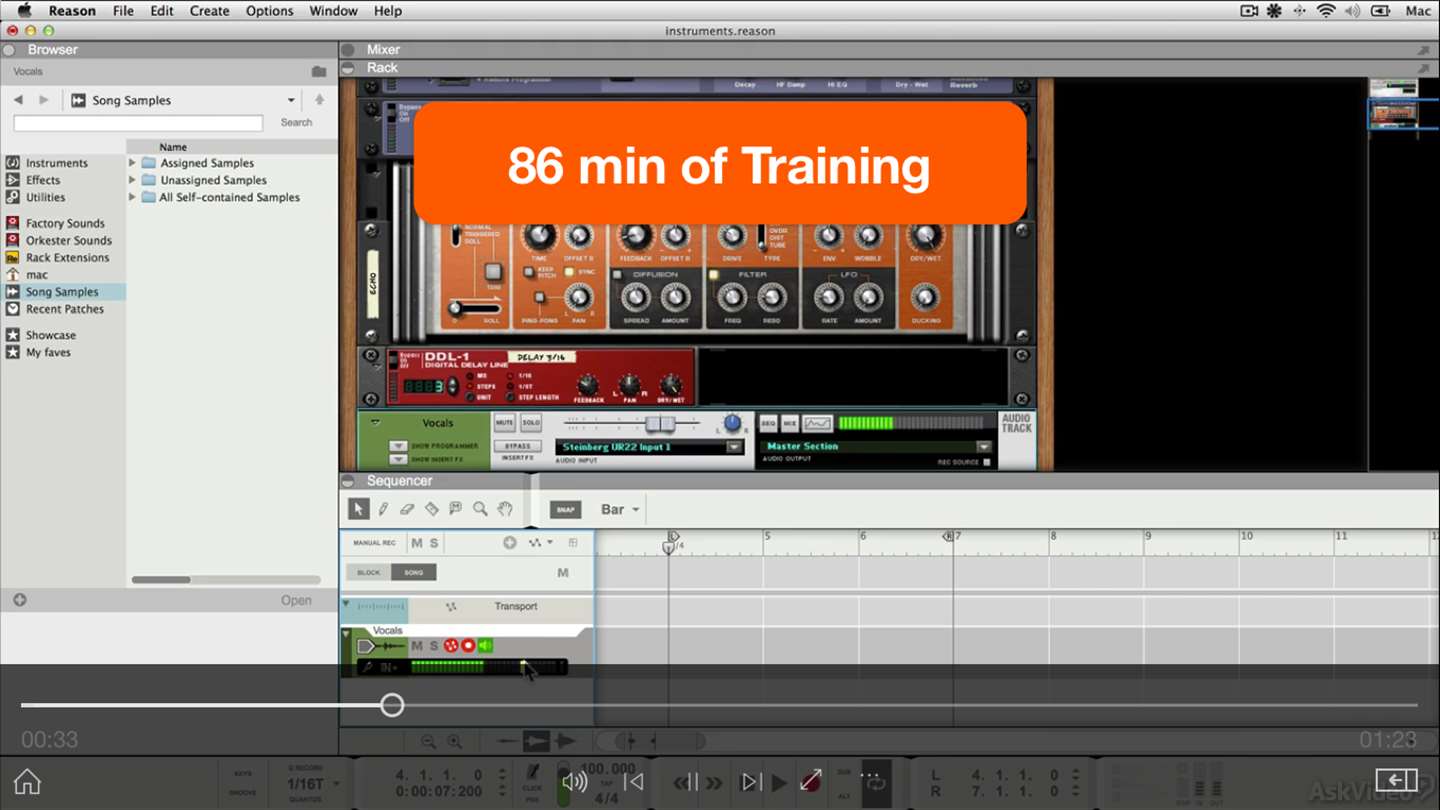
Task: Click the Wi-Fi icon in menu bar
Action: click(1326, 11)
